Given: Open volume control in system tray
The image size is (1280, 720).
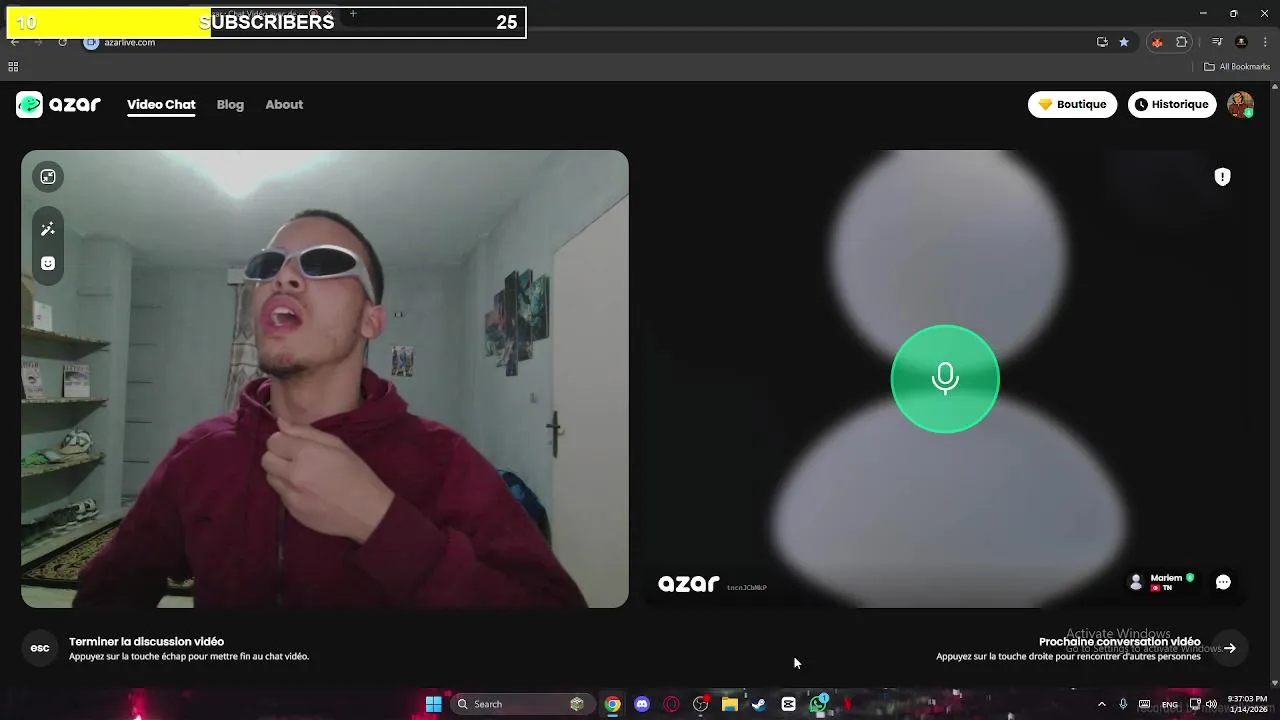Looking at the screenshot, I should click(x=1211, y=704).
